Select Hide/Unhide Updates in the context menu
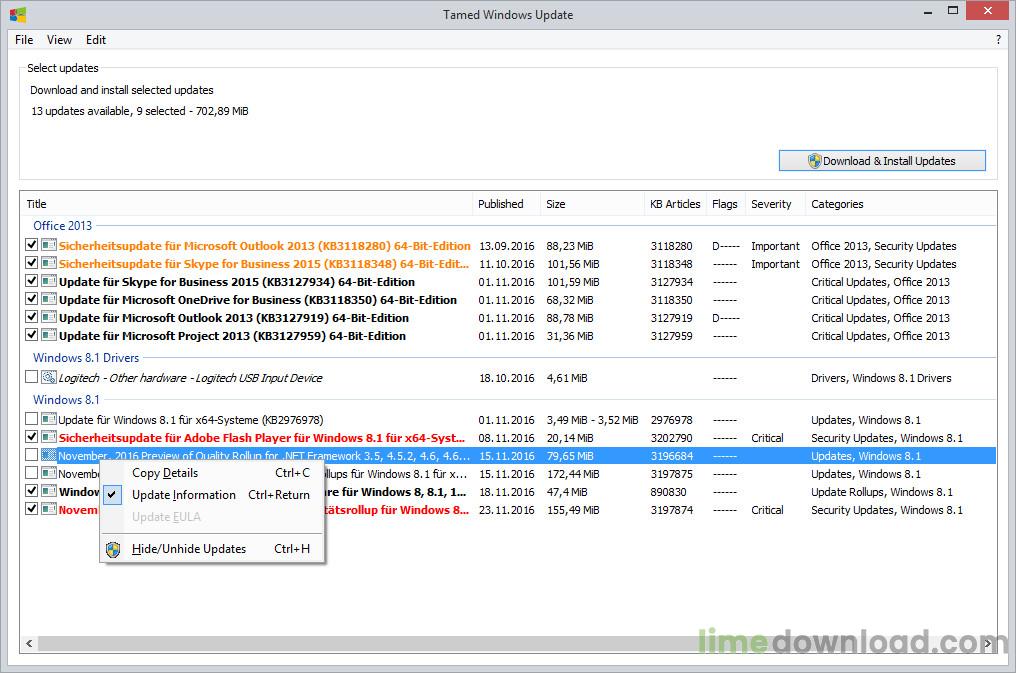 212,549
